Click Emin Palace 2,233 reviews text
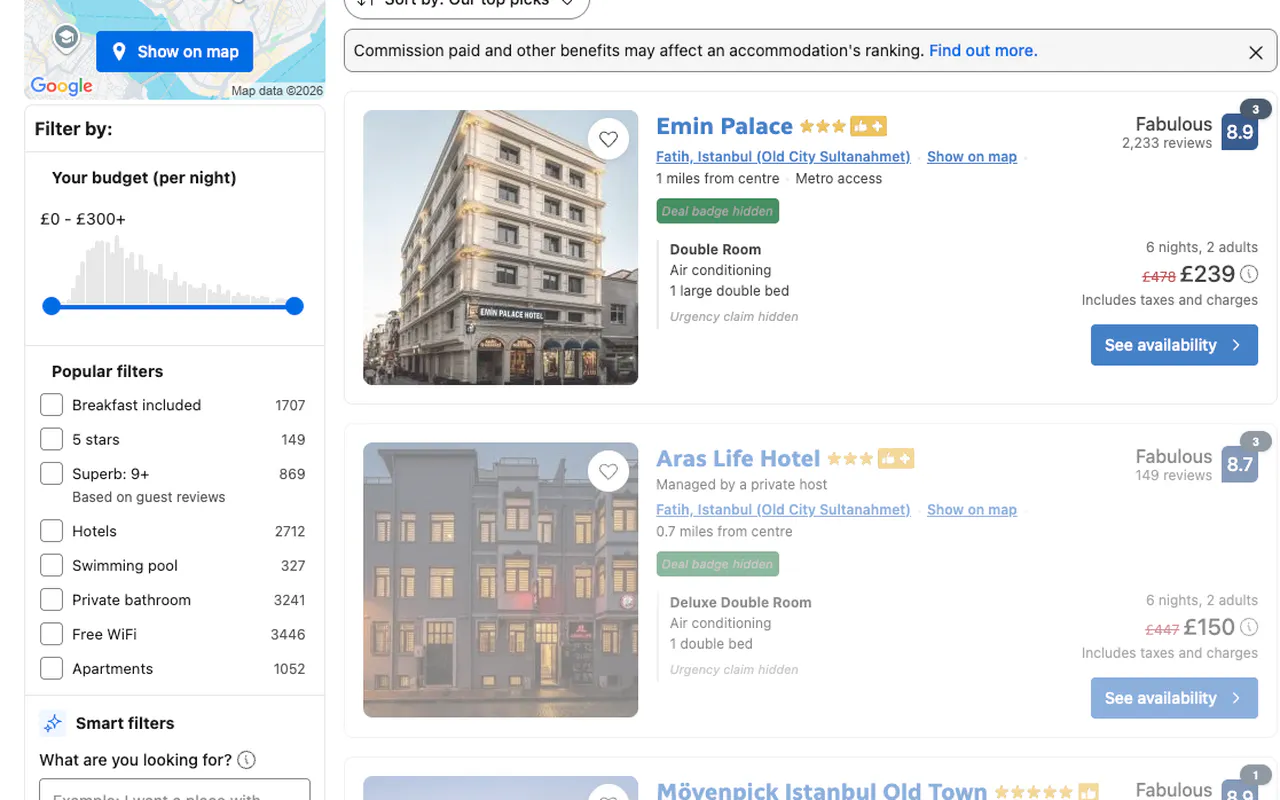The height and width of the screenshot is (800, 1280). coord(1167,143)
